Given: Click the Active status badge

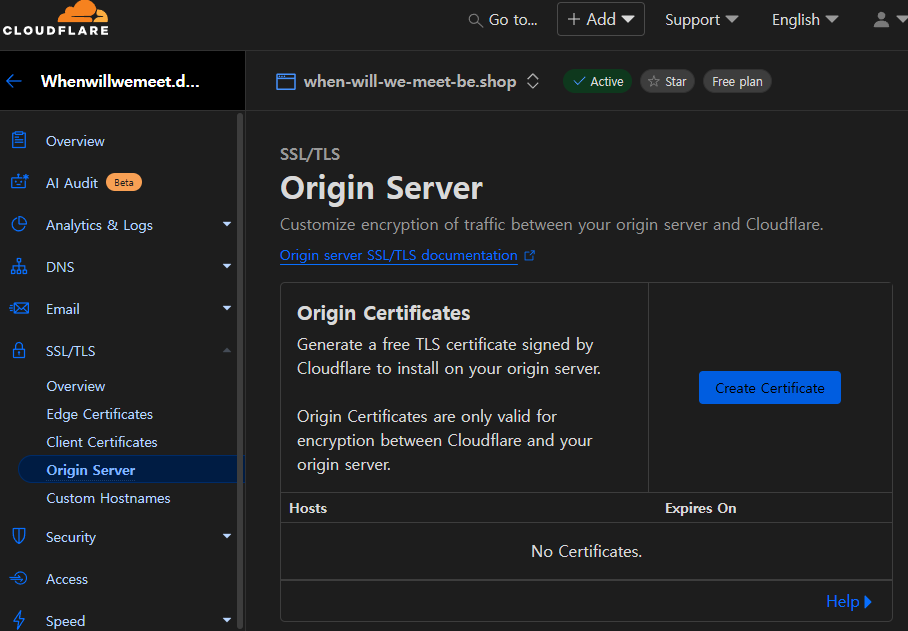Looking at the screenshot, I should pyautogui.click(x=598, y=82).
